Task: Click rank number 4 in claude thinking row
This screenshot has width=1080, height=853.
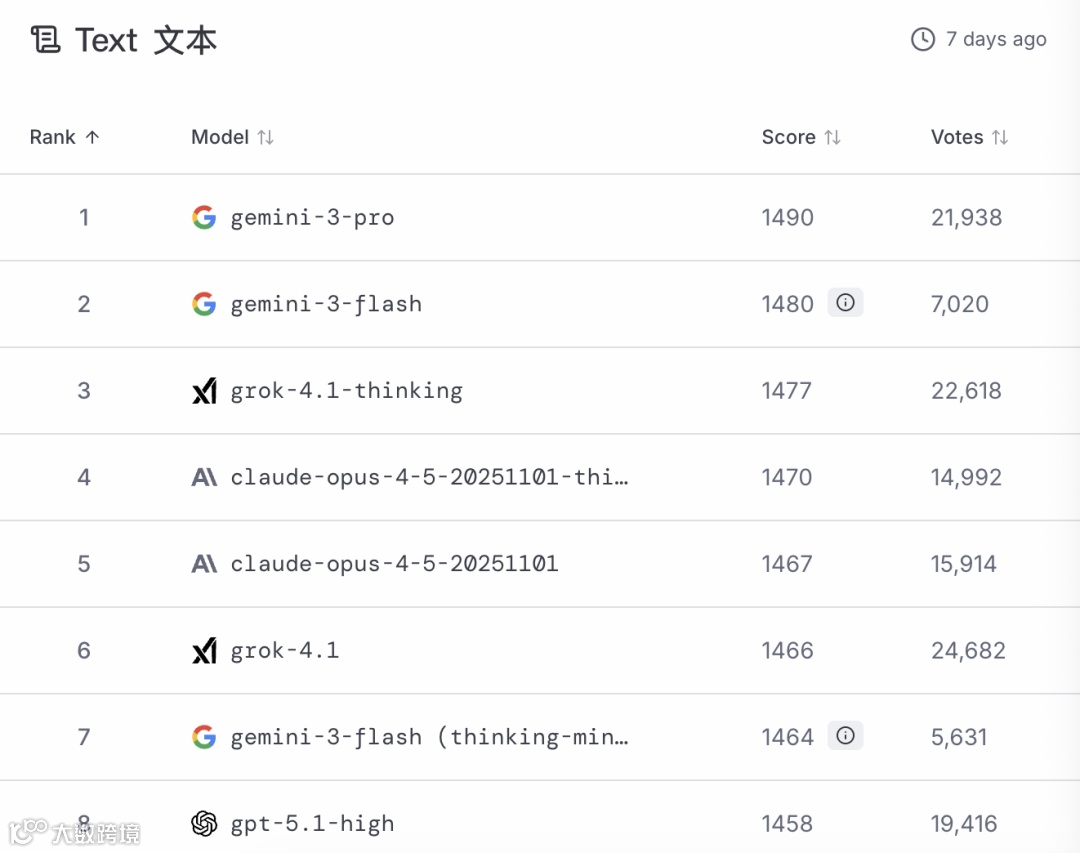Action: tap(84, 477)
